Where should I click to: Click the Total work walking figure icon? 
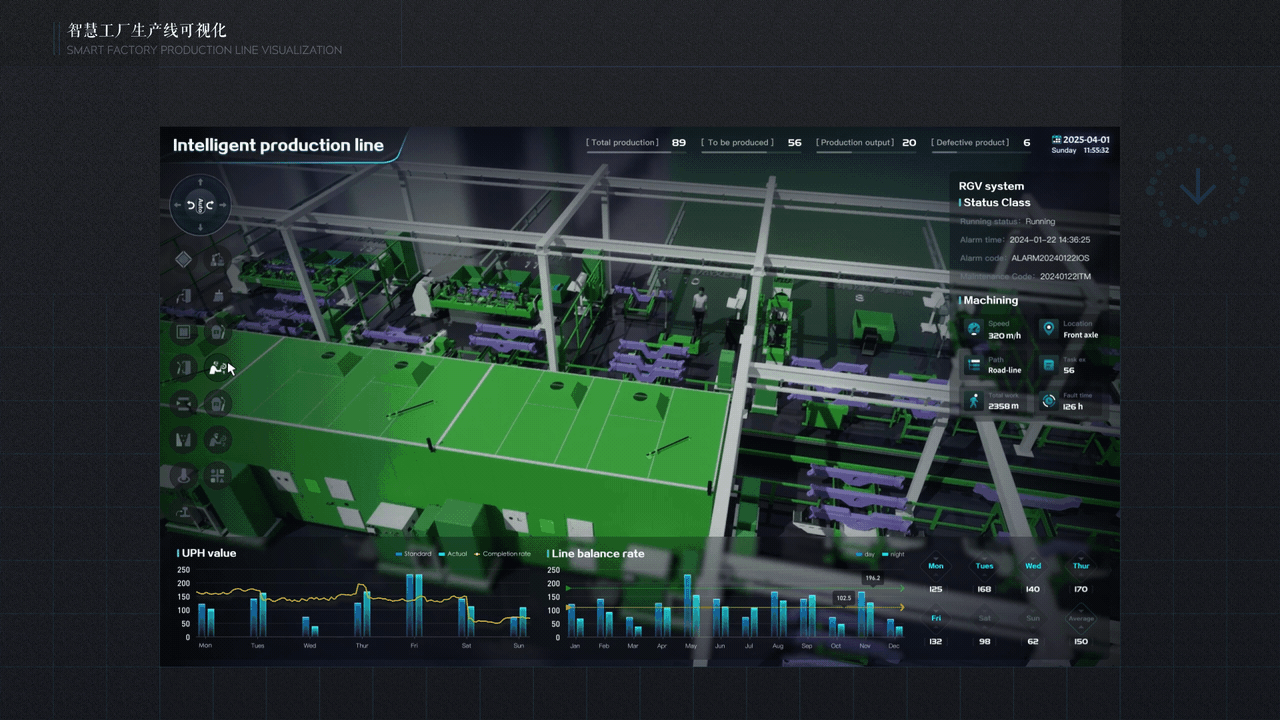click(973, 401)
